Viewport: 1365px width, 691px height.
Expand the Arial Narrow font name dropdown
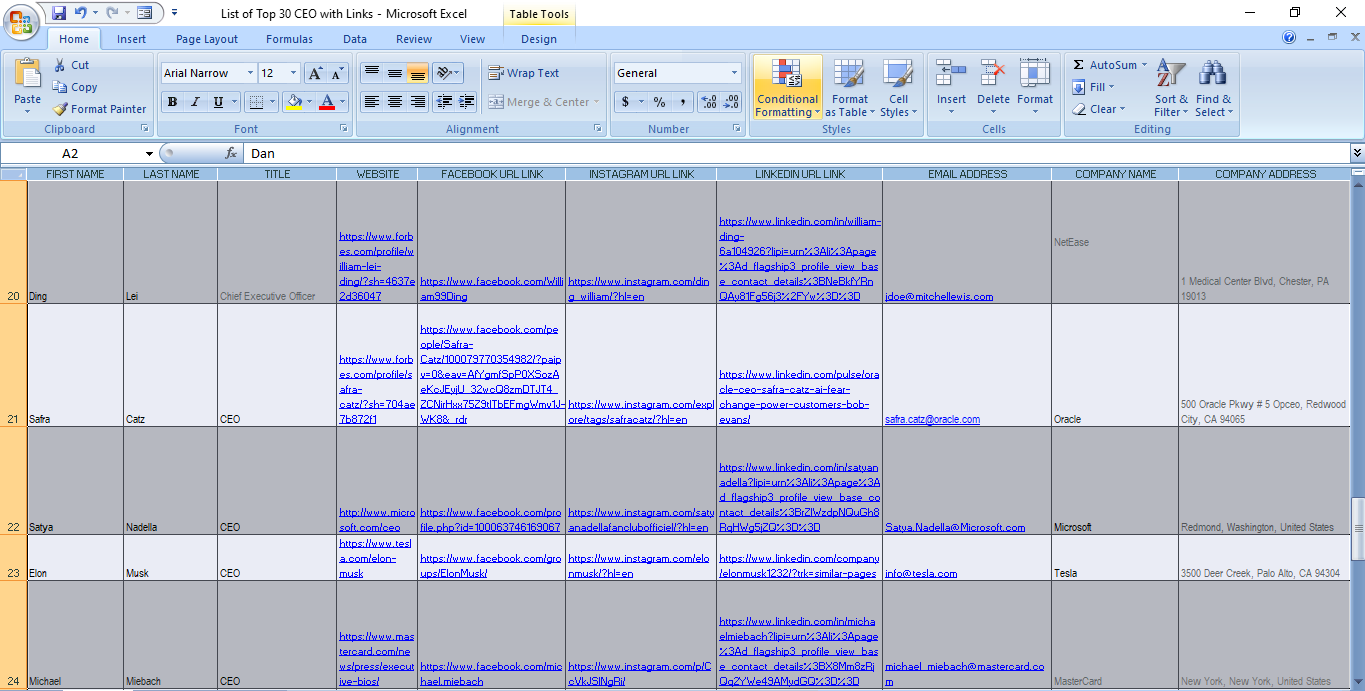coord(250,73)
